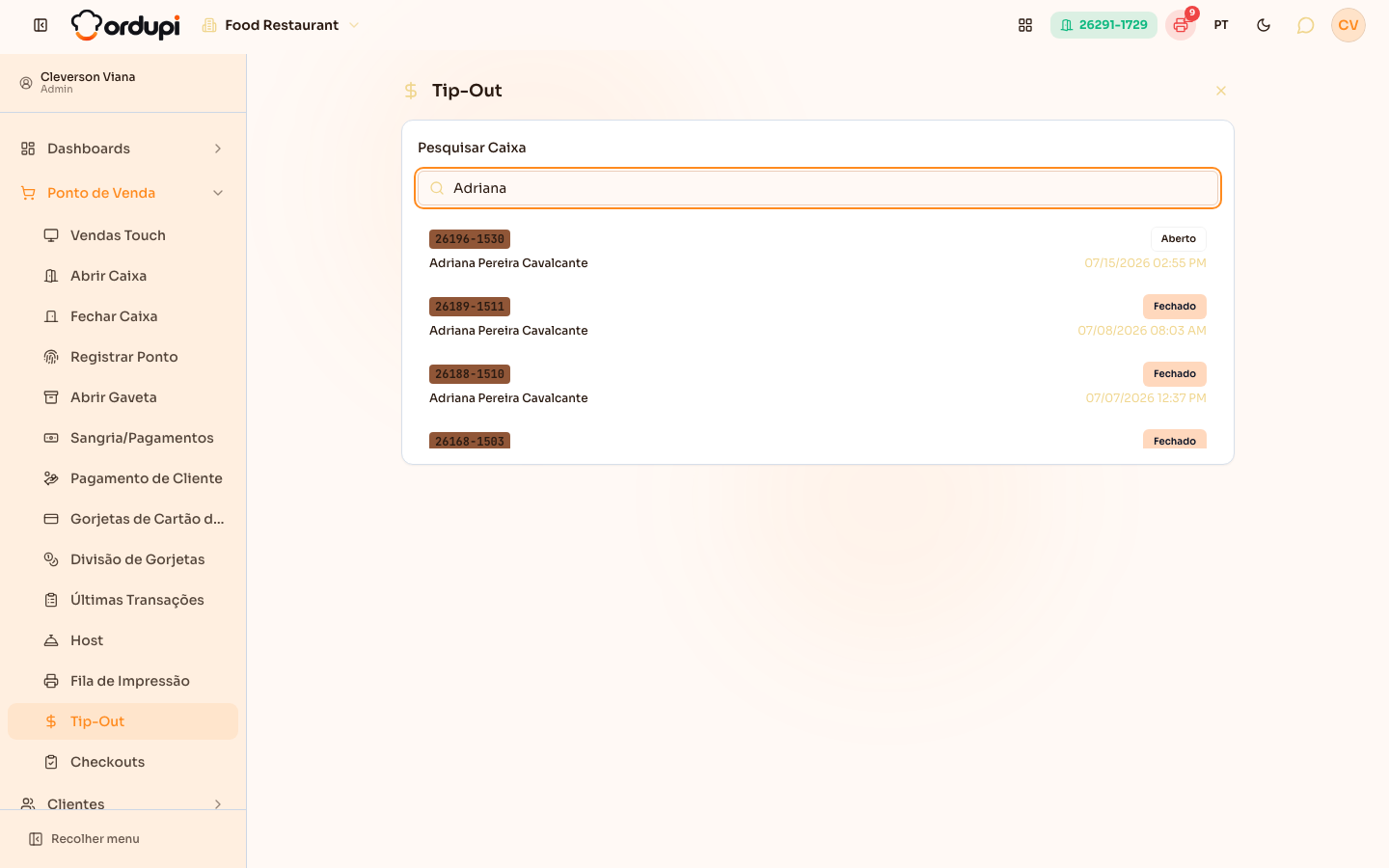This screenshot has height=868, width=1389.
Task: Open the chat bubble icon
Action: point(1305,25)
